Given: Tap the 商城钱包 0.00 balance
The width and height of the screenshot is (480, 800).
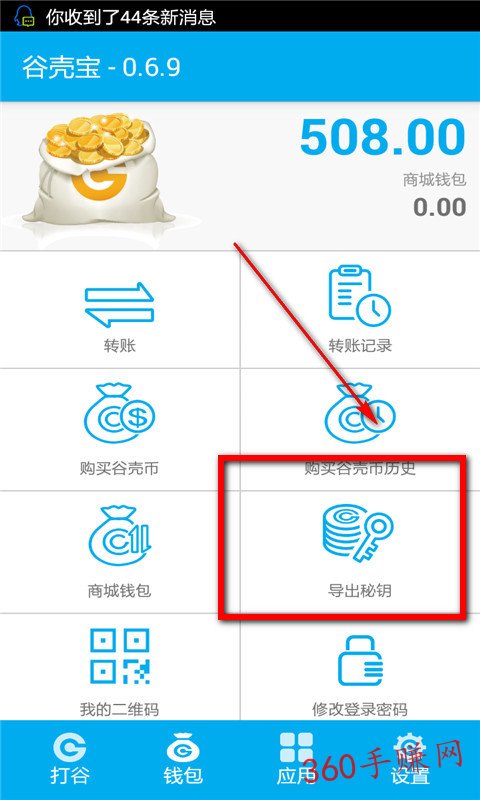Looking at the screenshot, I should pyautogui.click(x=439, y=207).
